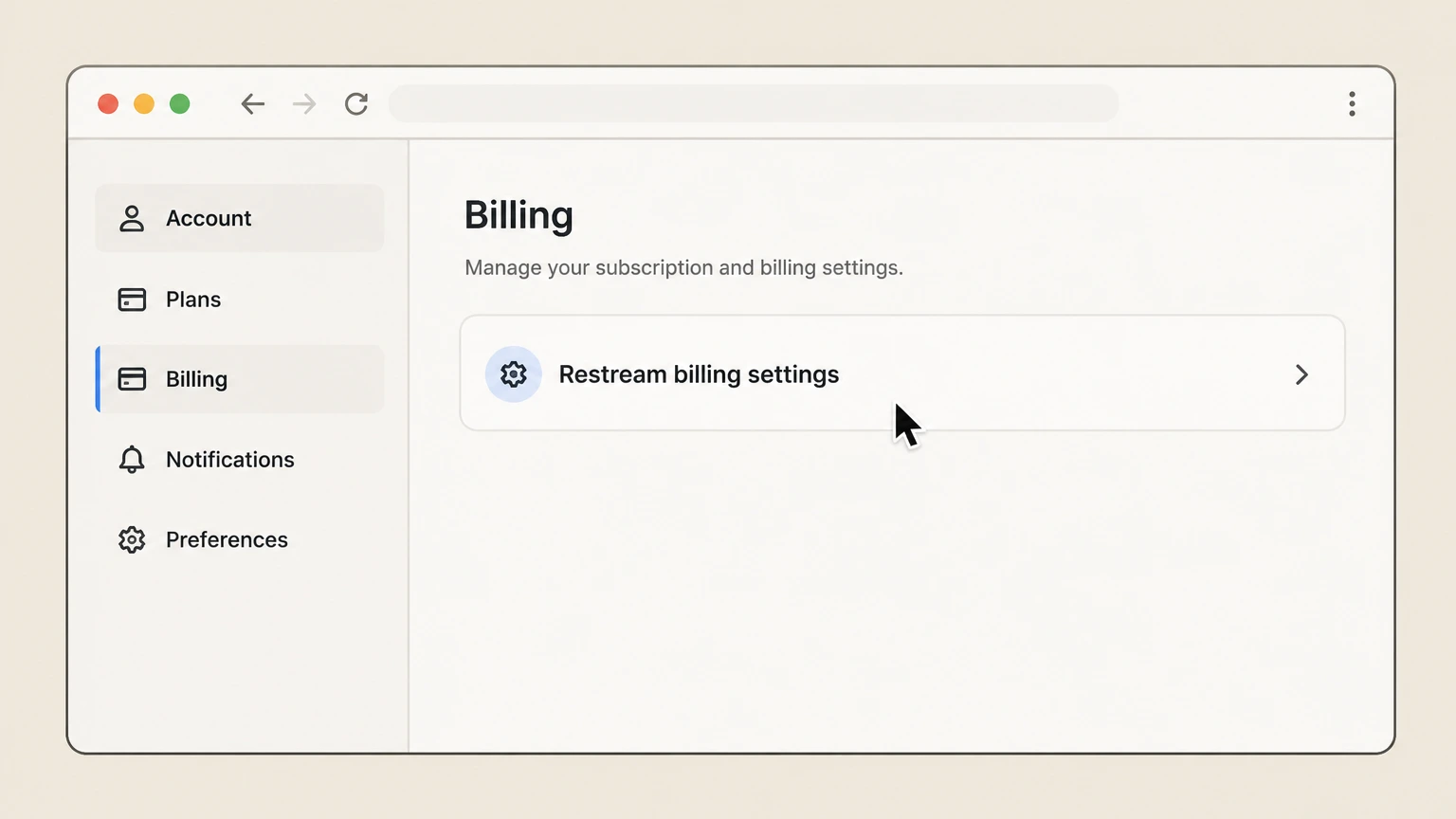Click the address bar field
This screenshot has height=819, width=1456.
[x=754, y=103]
